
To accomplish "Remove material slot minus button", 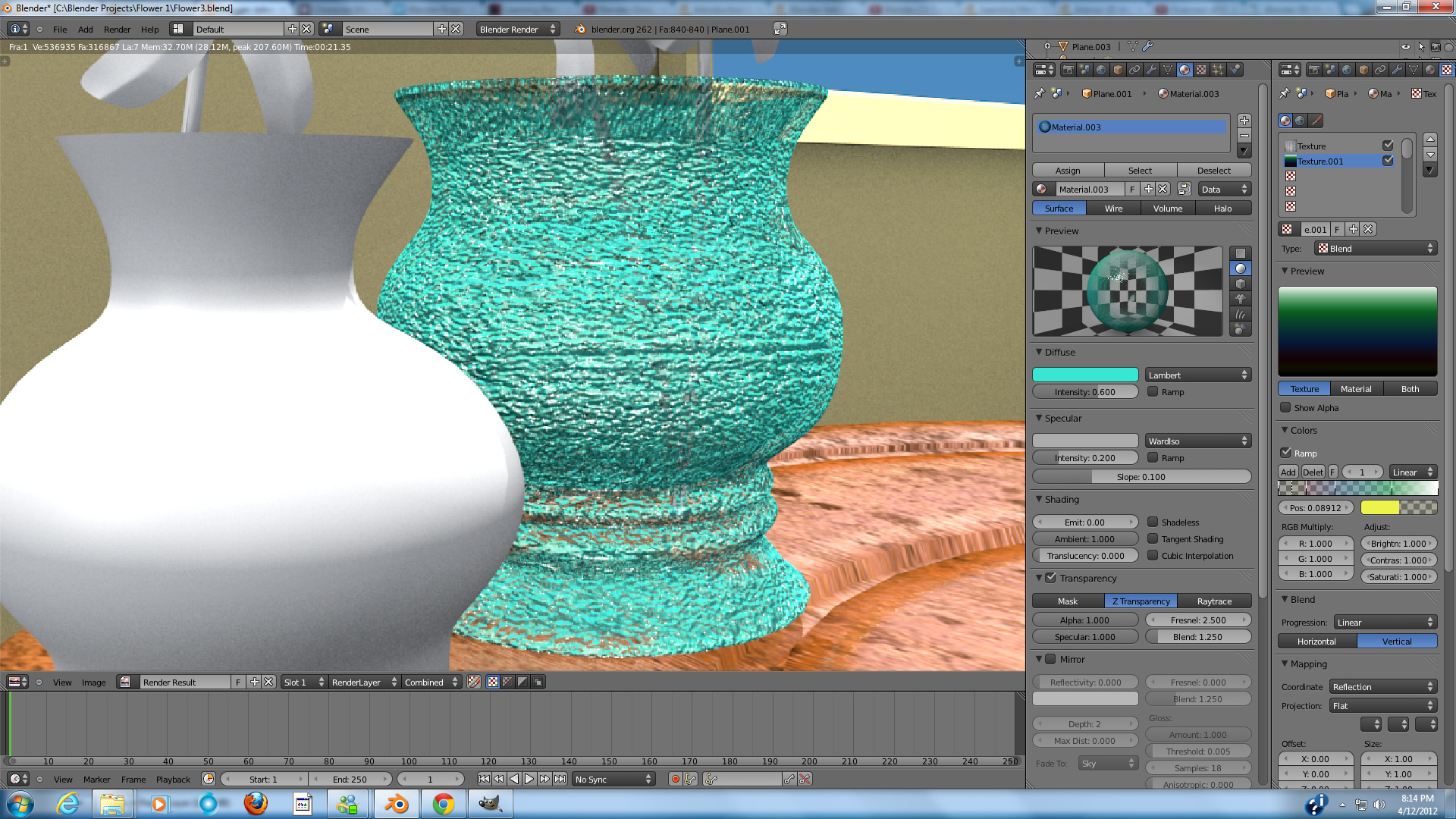I will coord(1244,136).
